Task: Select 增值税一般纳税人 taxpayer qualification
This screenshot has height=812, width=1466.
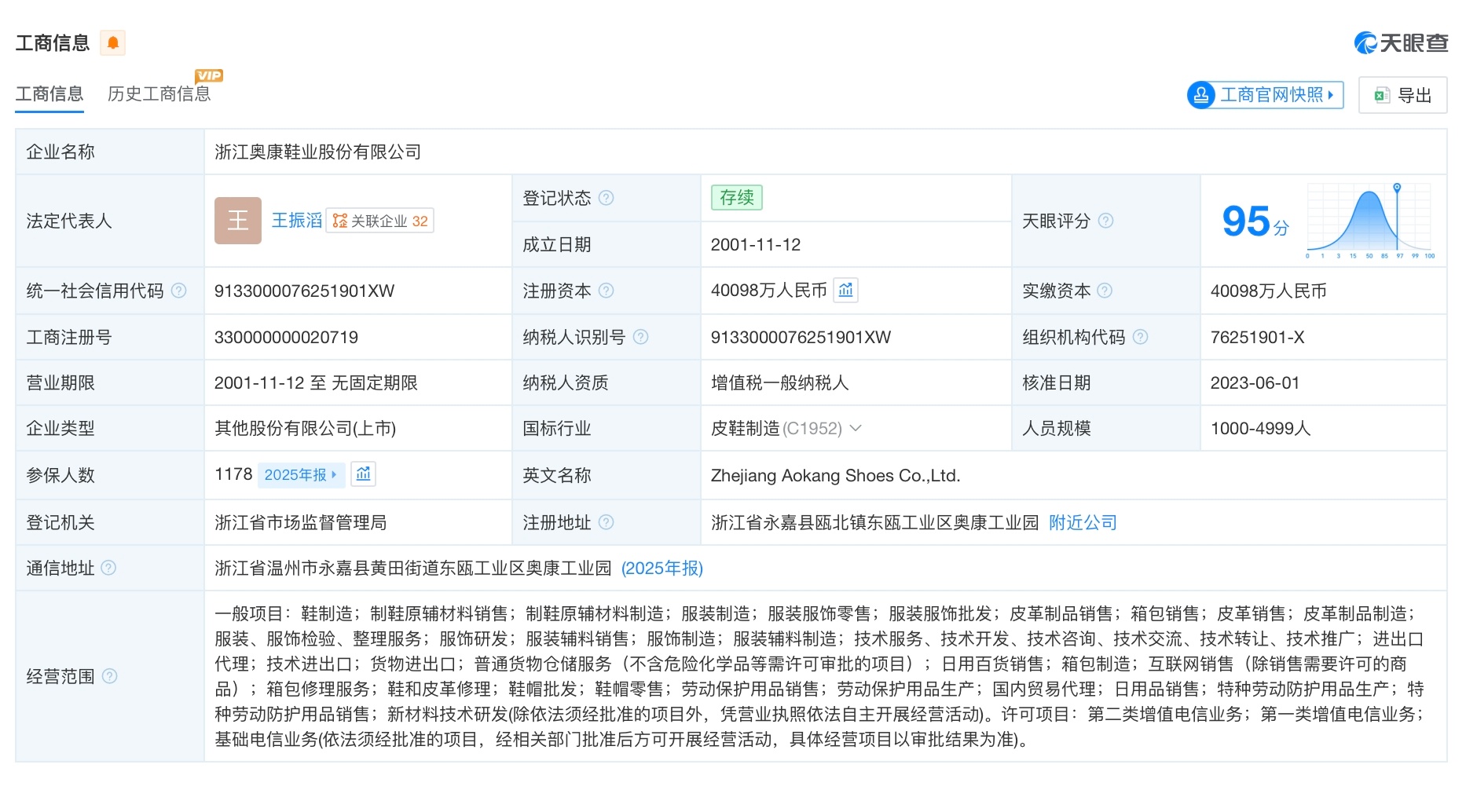Action: click(x=779, y=382)
